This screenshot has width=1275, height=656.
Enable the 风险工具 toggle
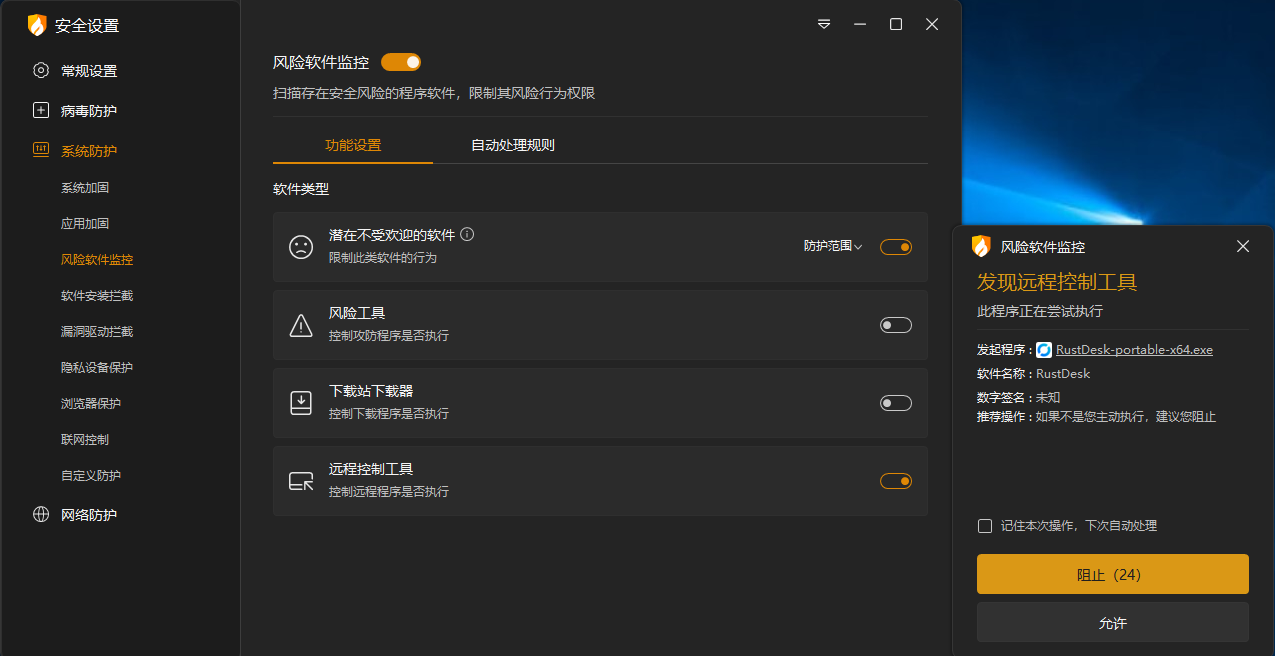[896, 325]
